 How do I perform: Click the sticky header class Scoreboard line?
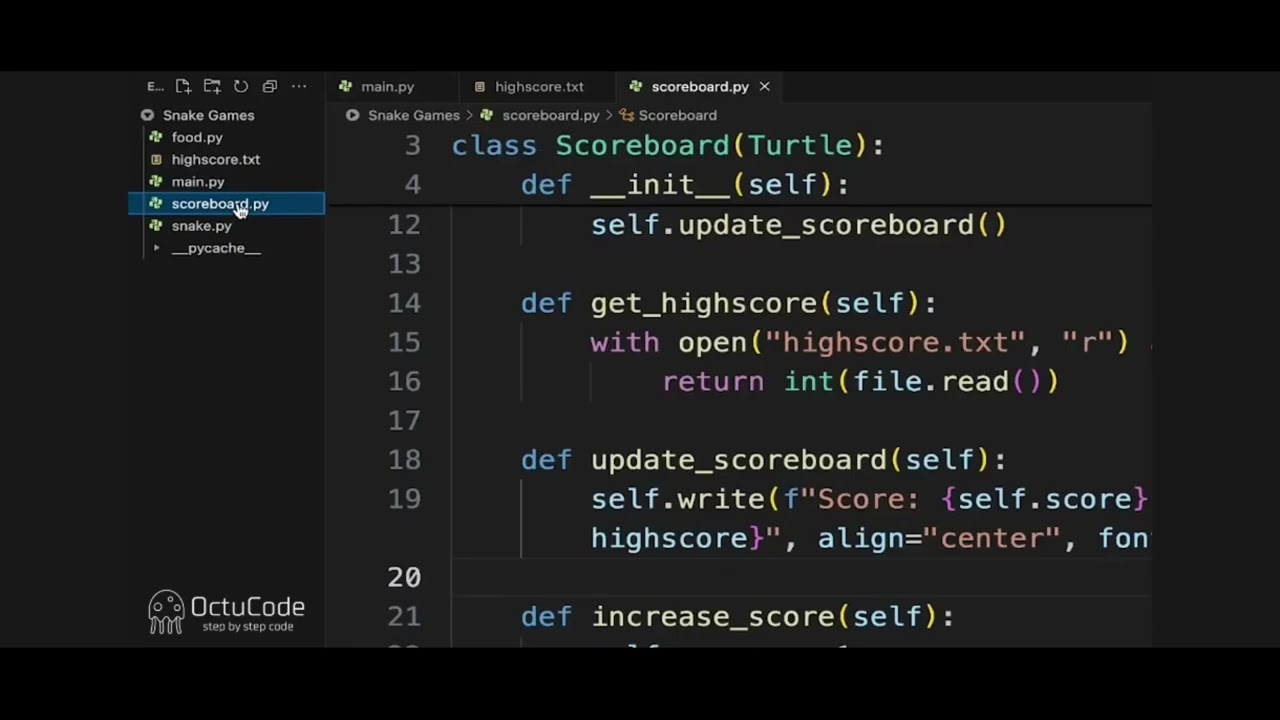[x=668, y=145]
